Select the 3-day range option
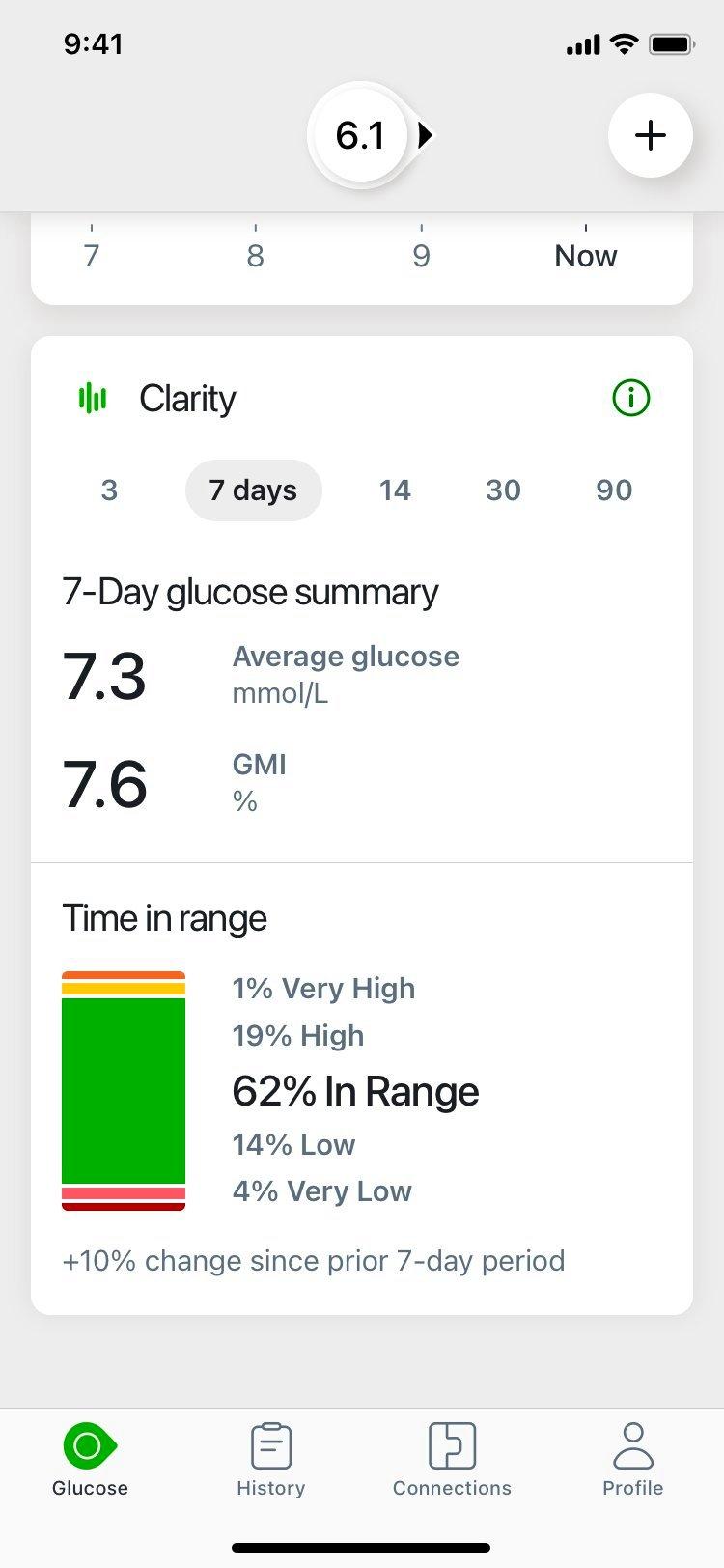724x1568 pixels. point(109,490)
